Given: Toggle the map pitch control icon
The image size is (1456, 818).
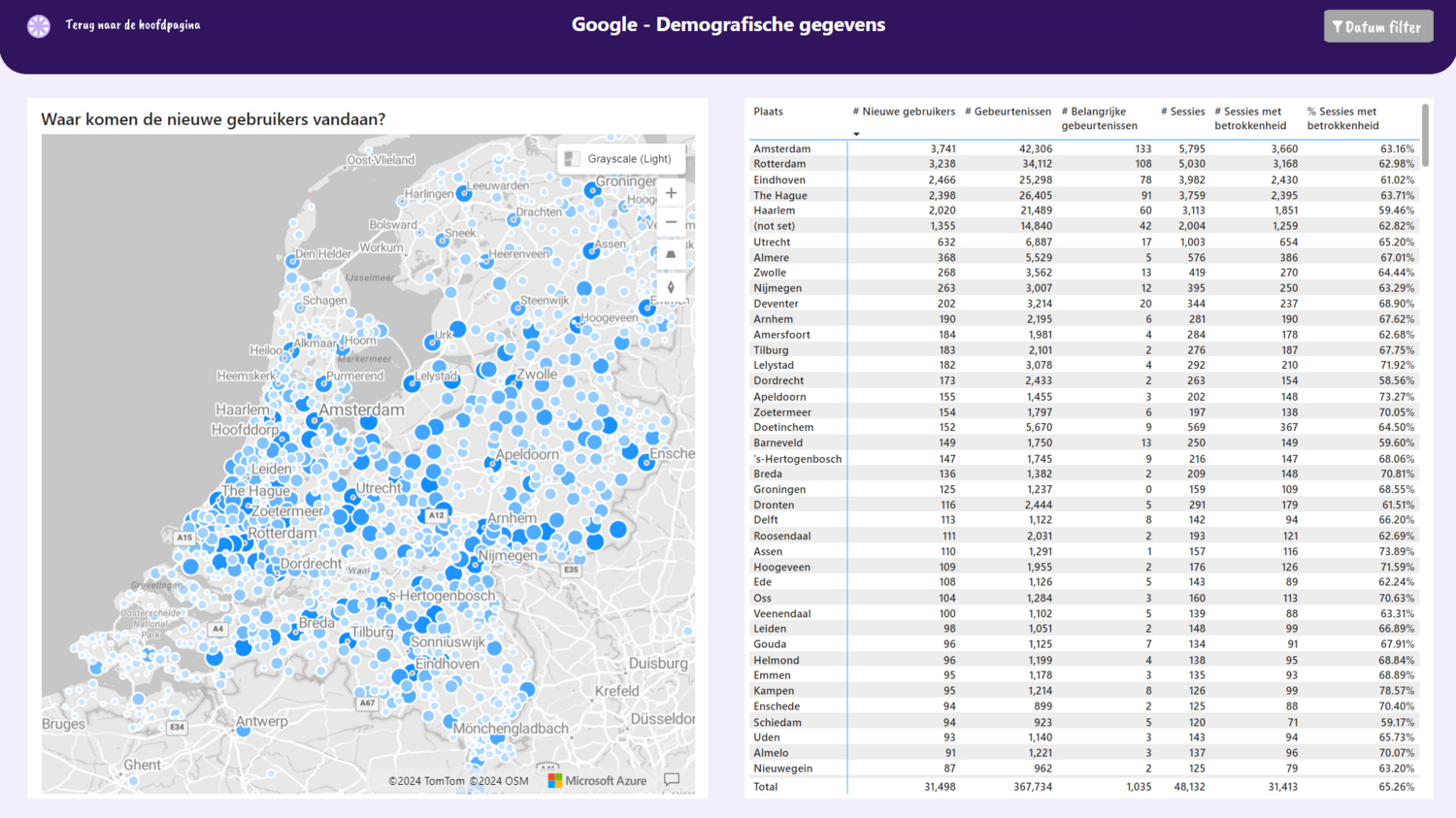Looking at the screenshot, I should click(x=671, y=254).
